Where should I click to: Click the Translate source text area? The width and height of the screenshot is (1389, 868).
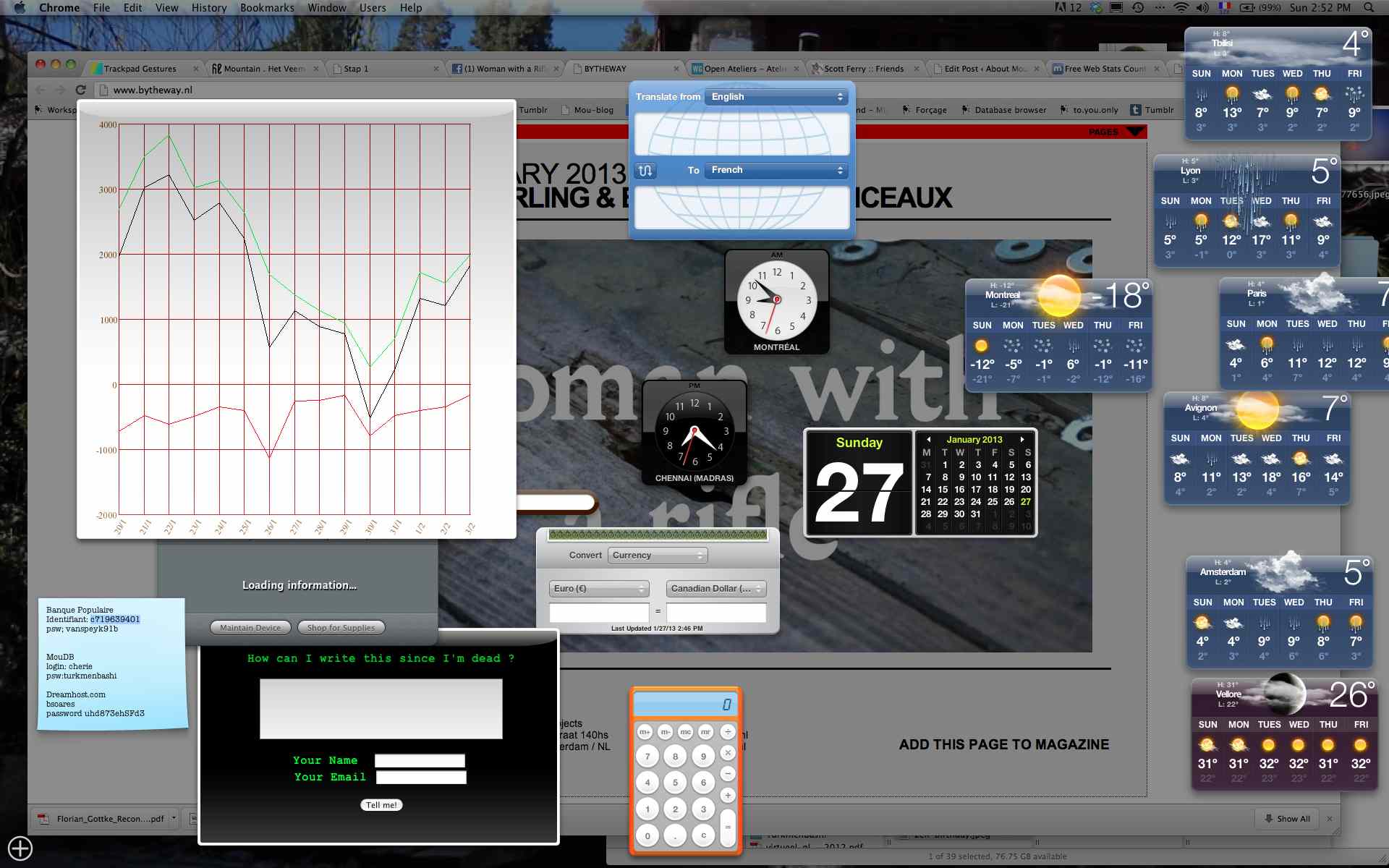(x=742, y=134)
